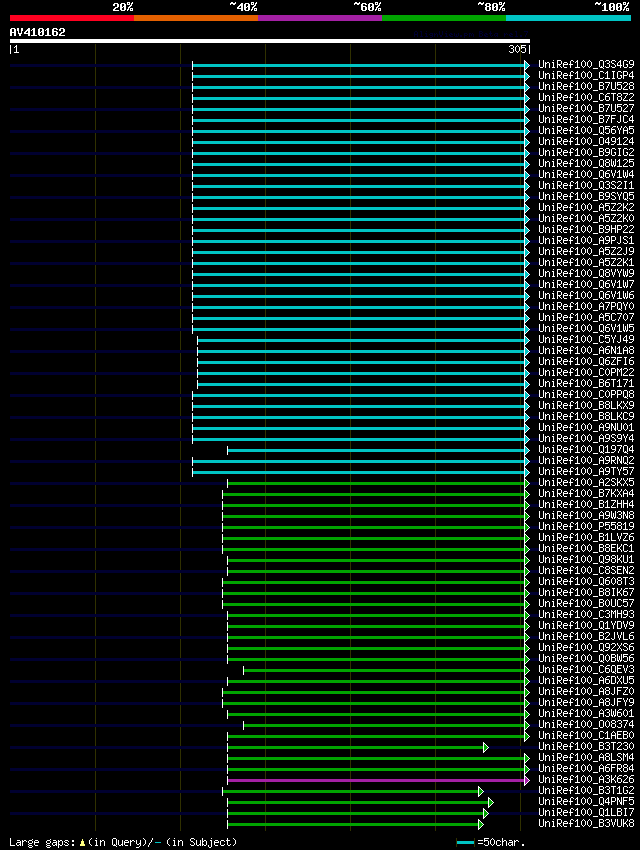Click the yellow large-gap marker in legend

tap(82, 843)
